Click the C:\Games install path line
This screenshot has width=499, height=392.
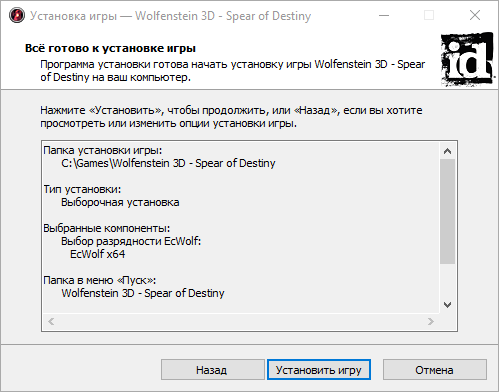(x=168, y=163)
